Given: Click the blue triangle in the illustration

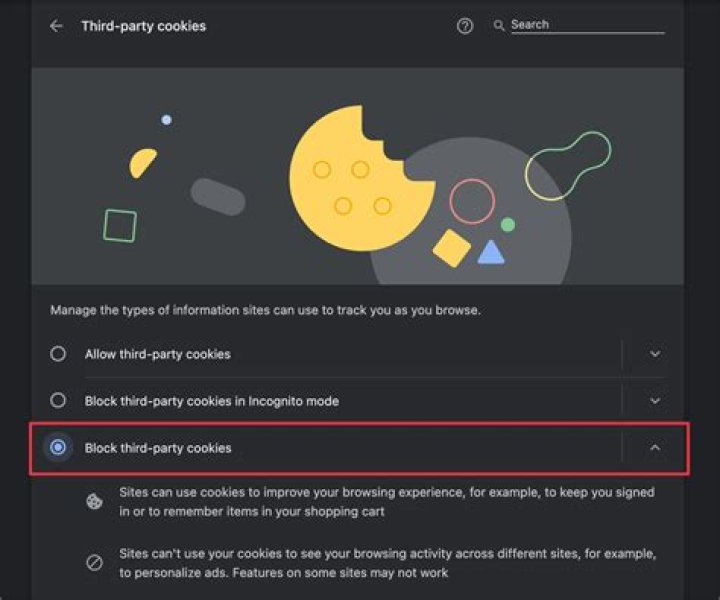Looking at the screenshot, I should point(490,251).
